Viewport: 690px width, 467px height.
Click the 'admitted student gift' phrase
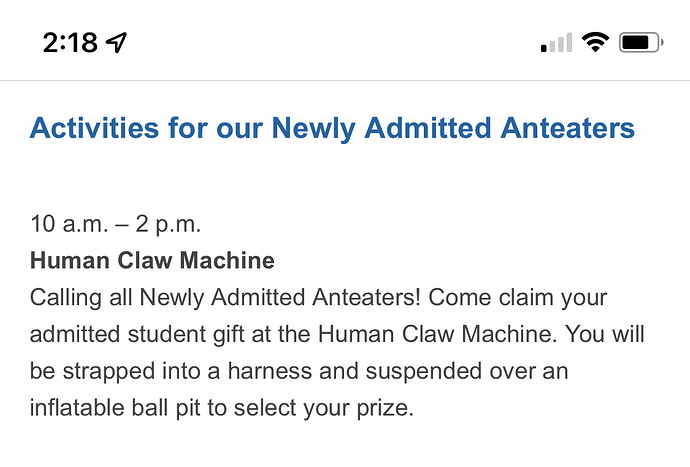[137, 334]
